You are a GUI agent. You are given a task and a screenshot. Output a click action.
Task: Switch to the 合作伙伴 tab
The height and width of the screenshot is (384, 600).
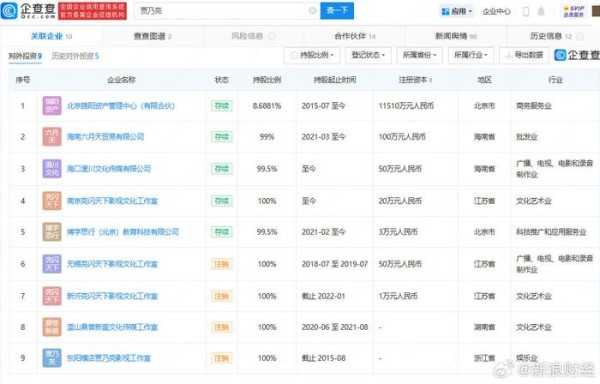tap(355, 36)
